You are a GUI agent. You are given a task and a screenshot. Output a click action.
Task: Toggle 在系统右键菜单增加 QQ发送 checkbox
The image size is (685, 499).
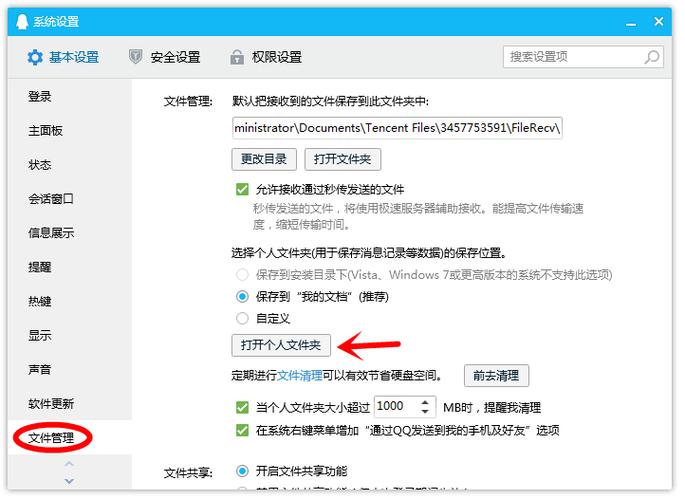click(242, 430)
